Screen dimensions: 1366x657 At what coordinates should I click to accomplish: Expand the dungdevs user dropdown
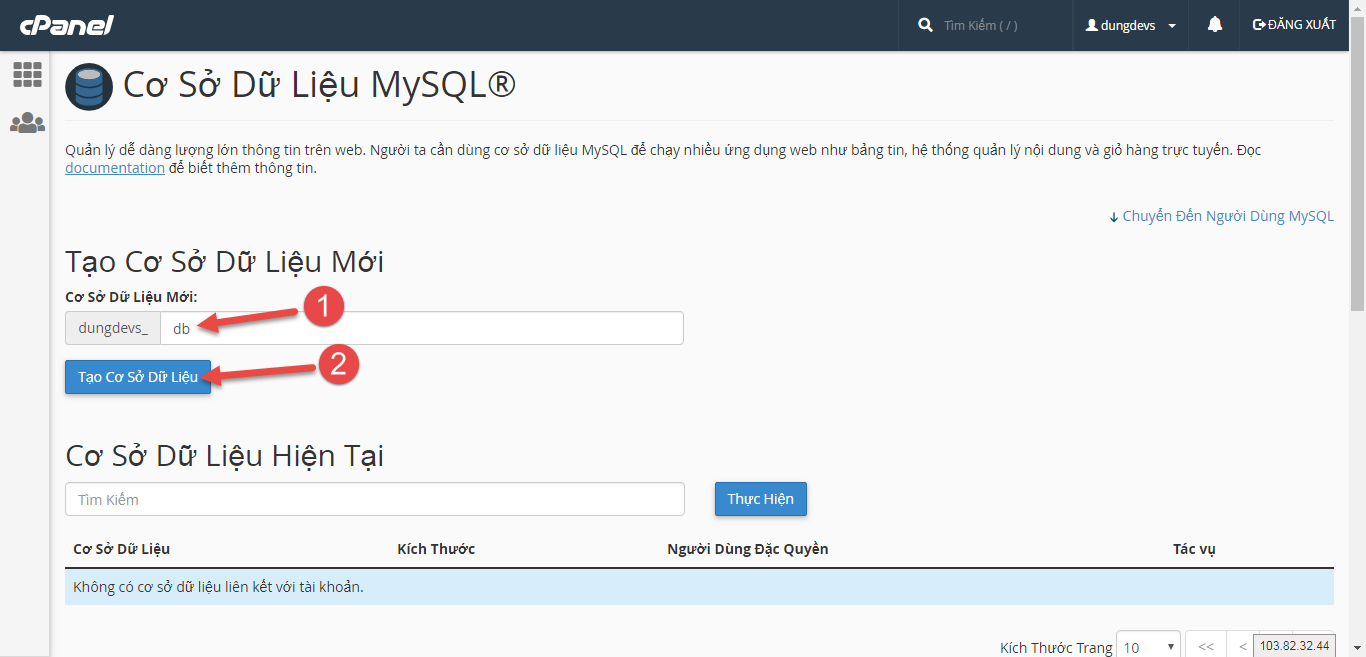tap(1131, 25)
